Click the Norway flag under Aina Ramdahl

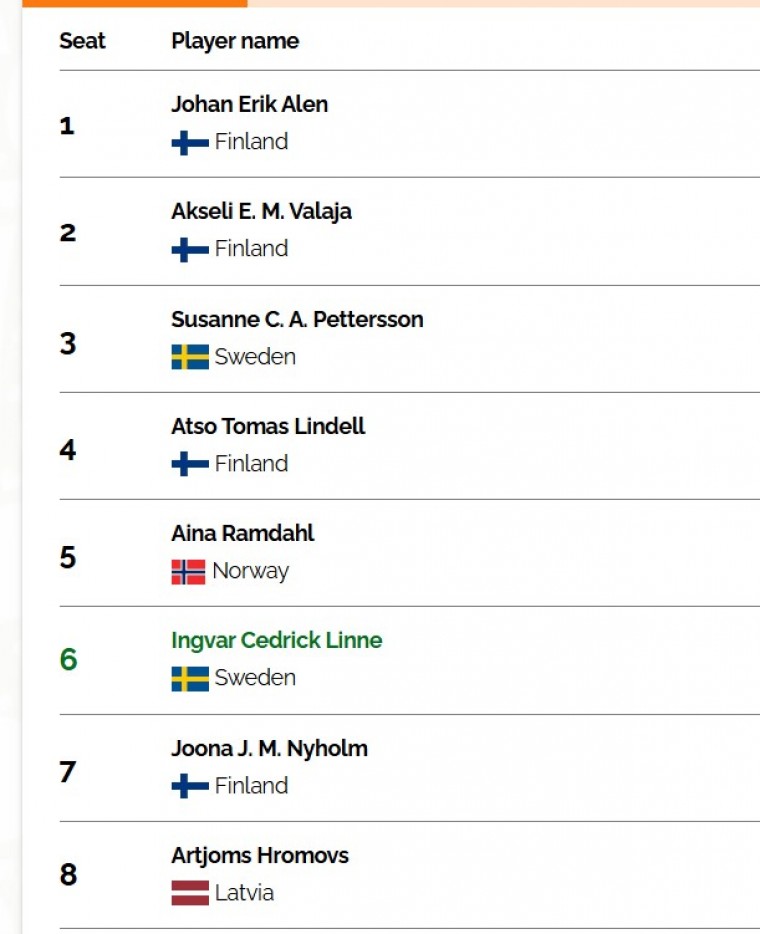[x=188, y=572]
